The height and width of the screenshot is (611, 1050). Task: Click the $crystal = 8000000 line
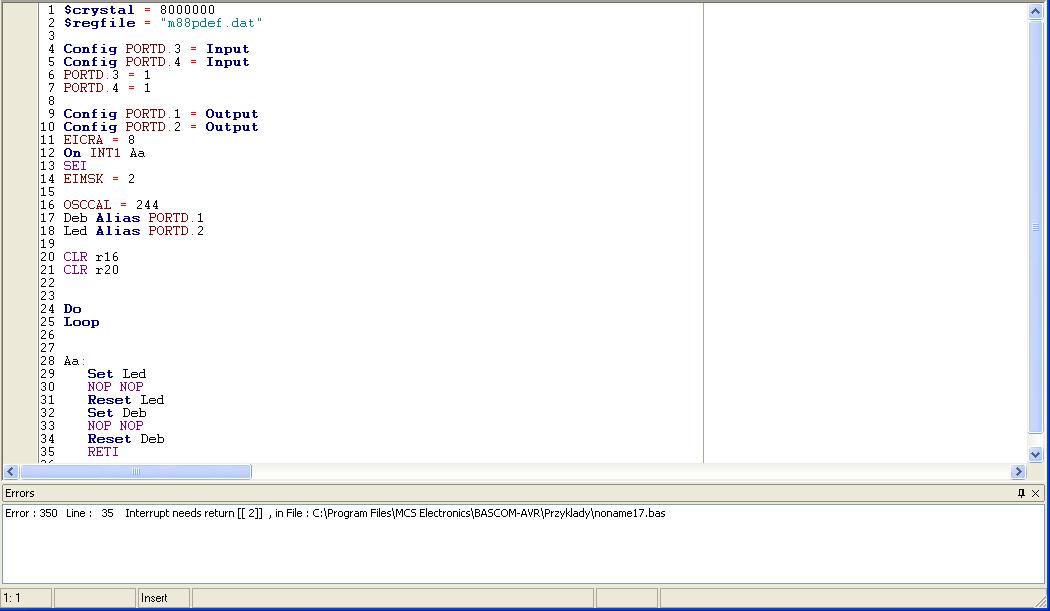[x=139, y=10]
